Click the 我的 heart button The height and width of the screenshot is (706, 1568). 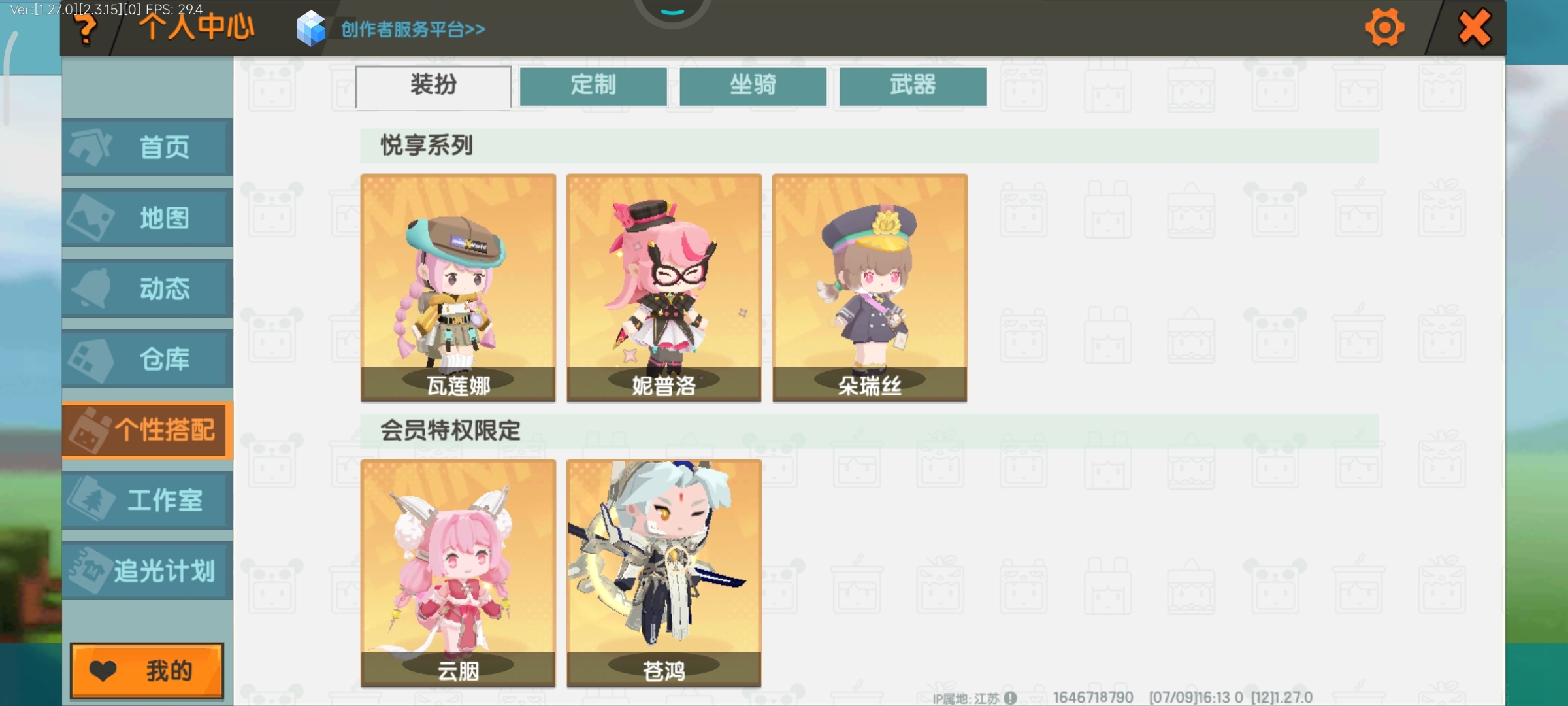point(147,671)
